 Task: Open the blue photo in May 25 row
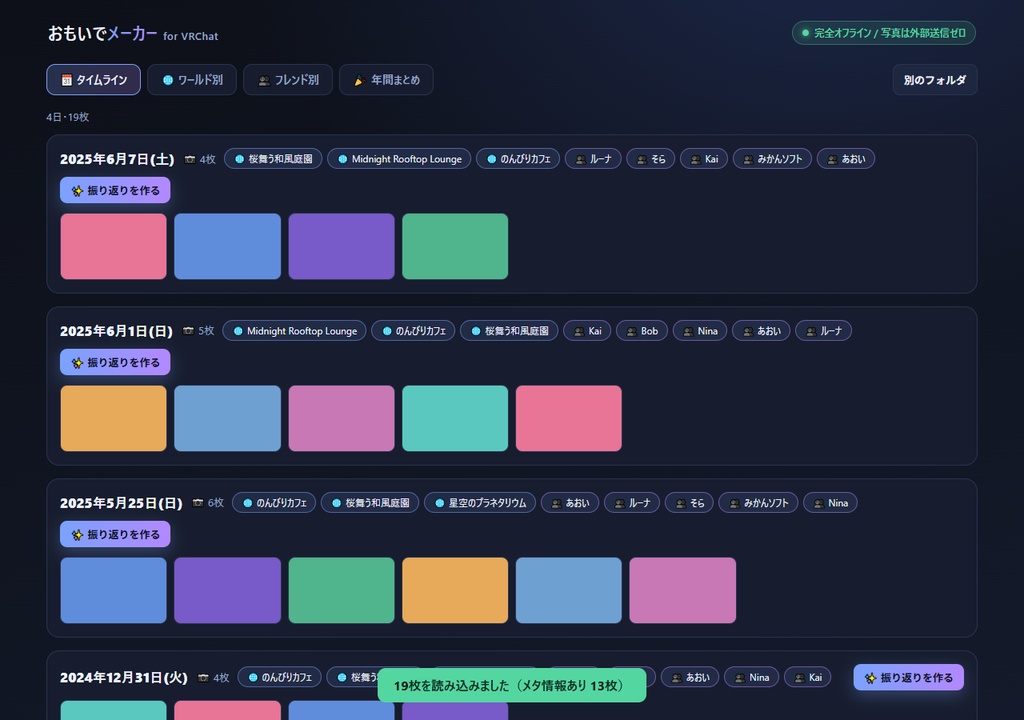point(114,590)
